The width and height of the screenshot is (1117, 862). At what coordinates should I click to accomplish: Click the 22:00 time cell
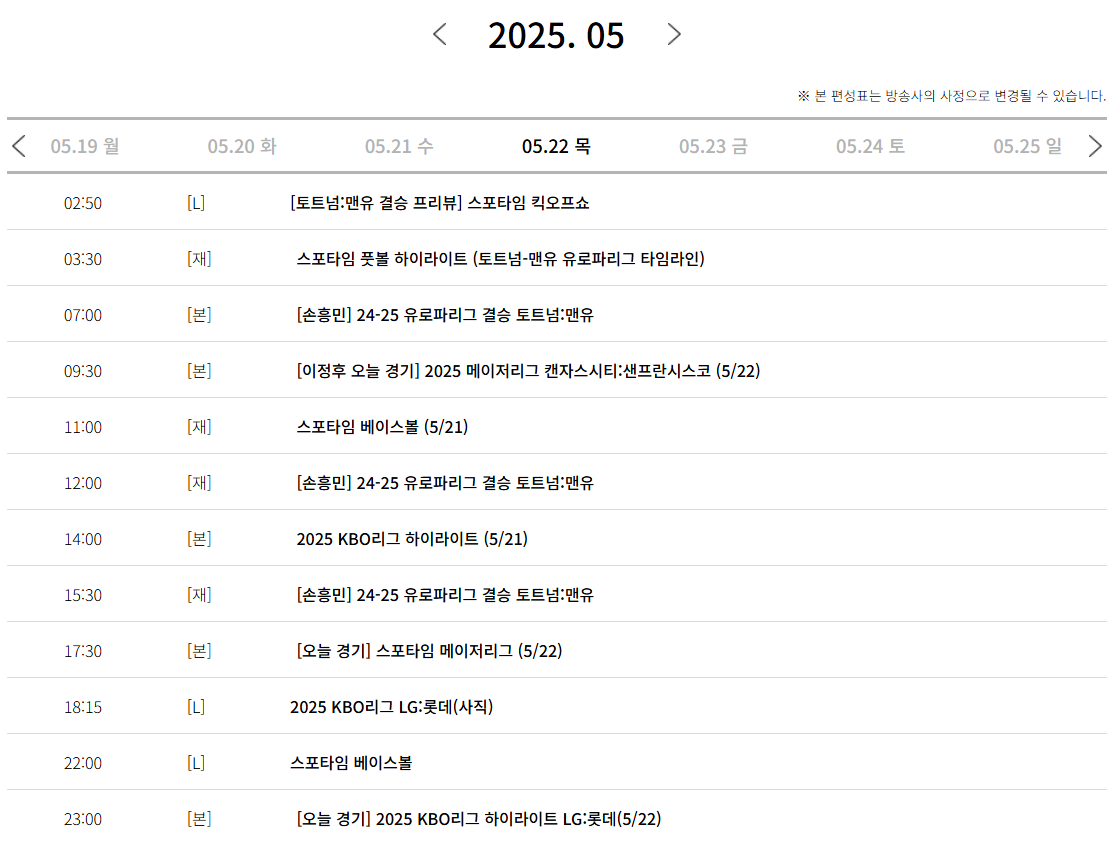pos(83,763)
